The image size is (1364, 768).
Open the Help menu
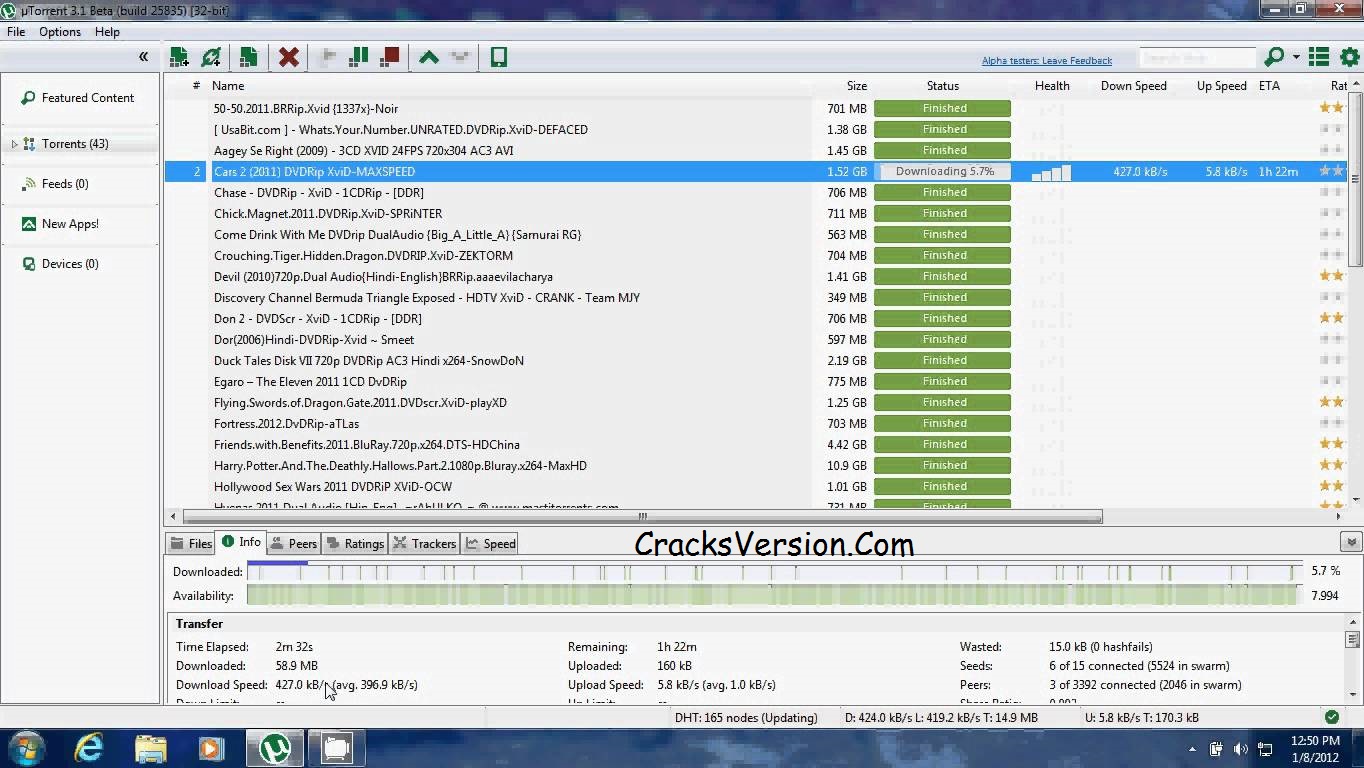pos(107,31)
